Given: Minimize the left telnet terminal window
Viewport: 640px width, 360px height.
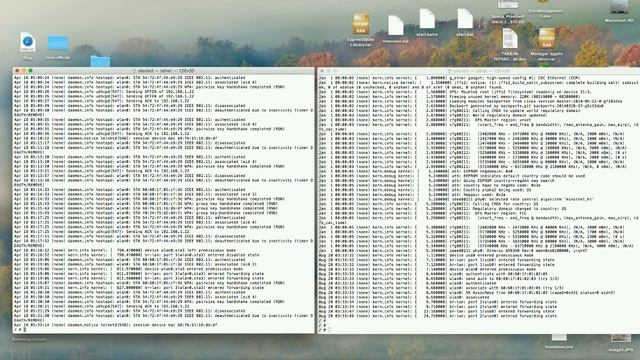Looking at the screenshot, I should click(x=24, y=71).
